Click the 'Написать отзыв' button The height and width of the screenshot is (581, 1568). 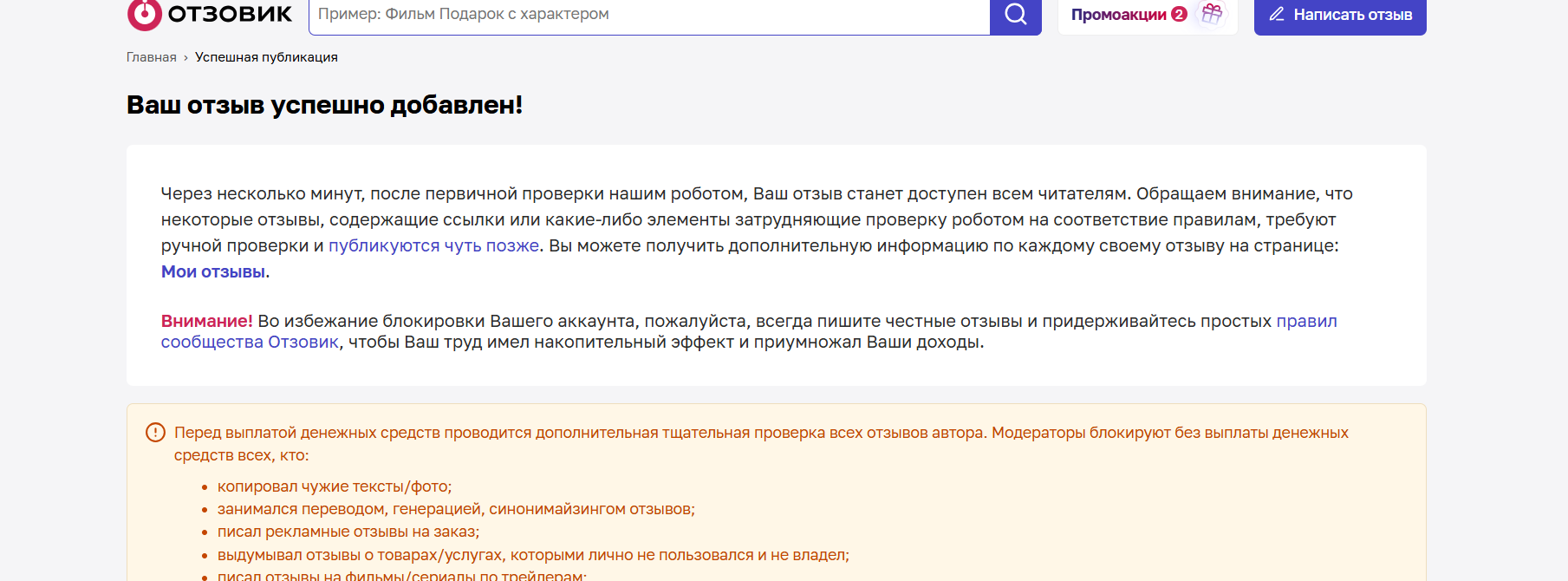1340,15
